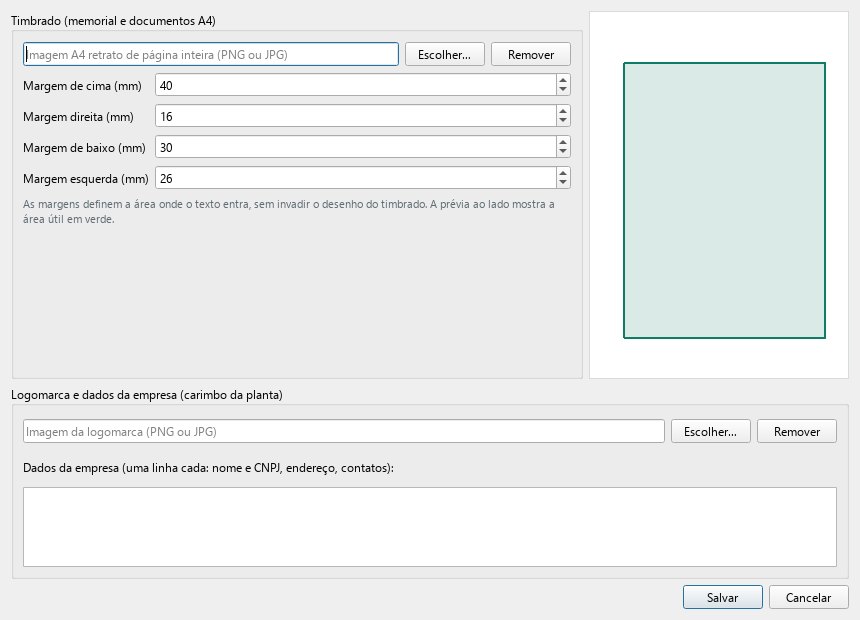Image resolution: width=860 pixels, height=620 pixels.
Task: Click the Margem direita (mm) label
Action: (x=78, y=117)
